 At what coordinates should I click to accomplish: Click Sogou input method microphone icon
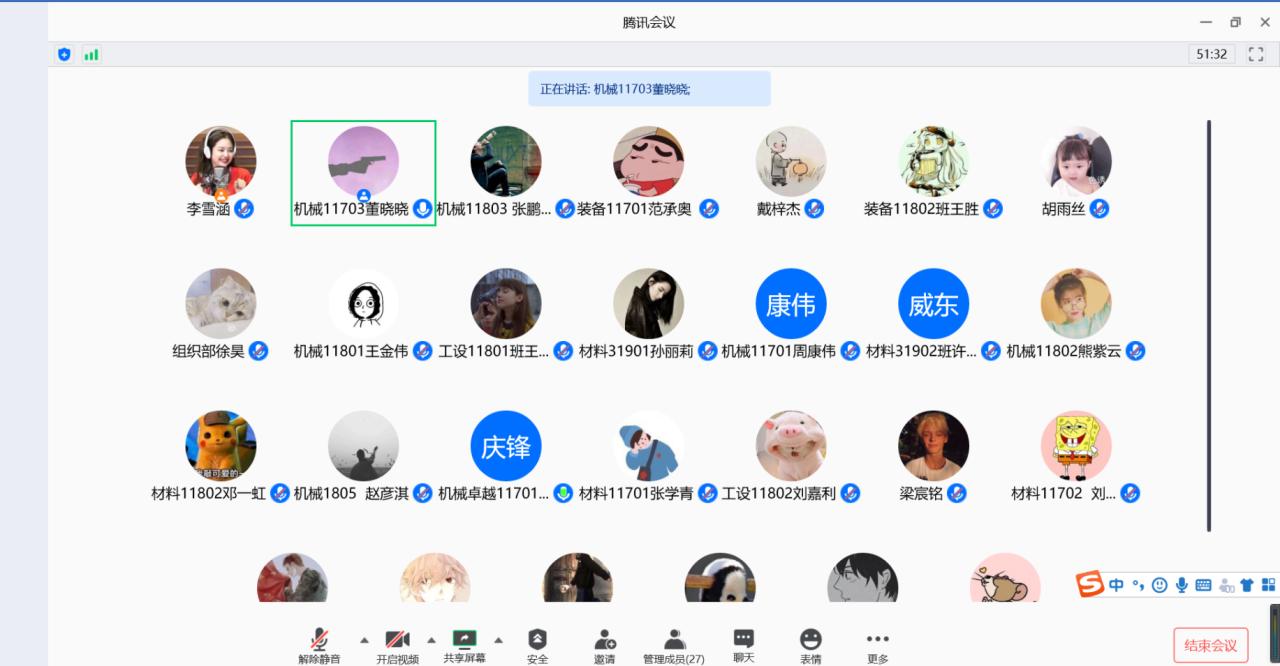tap(1181, 585)
